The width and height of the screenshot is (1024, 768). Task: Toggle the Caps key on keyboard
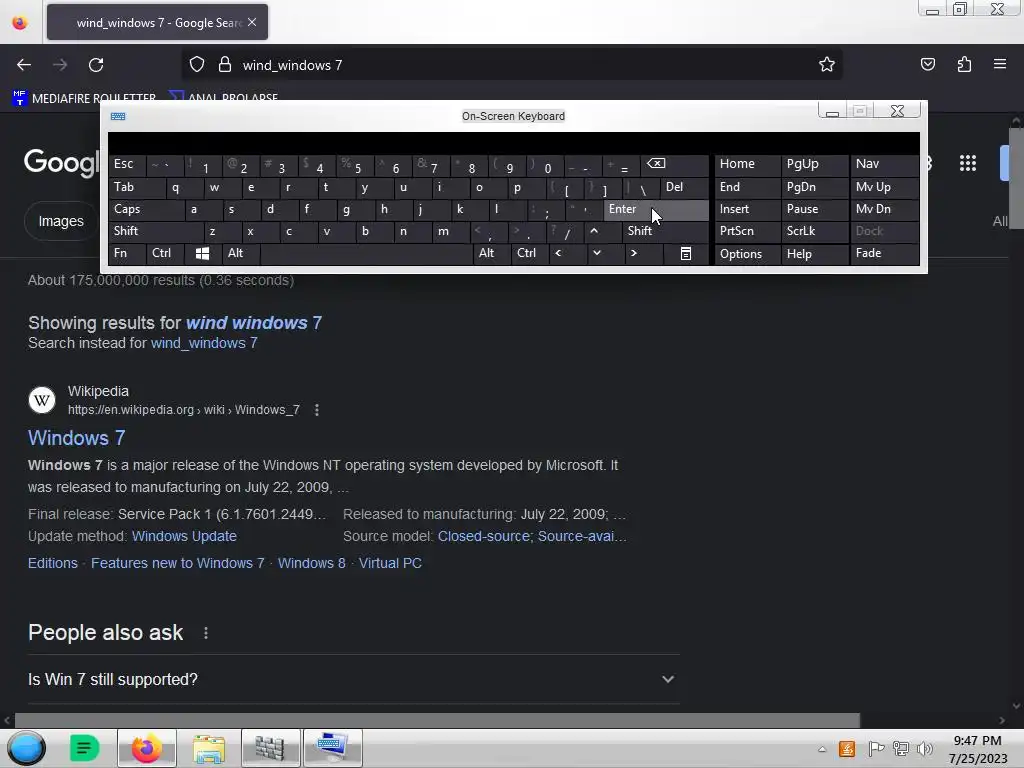(146, 210)
